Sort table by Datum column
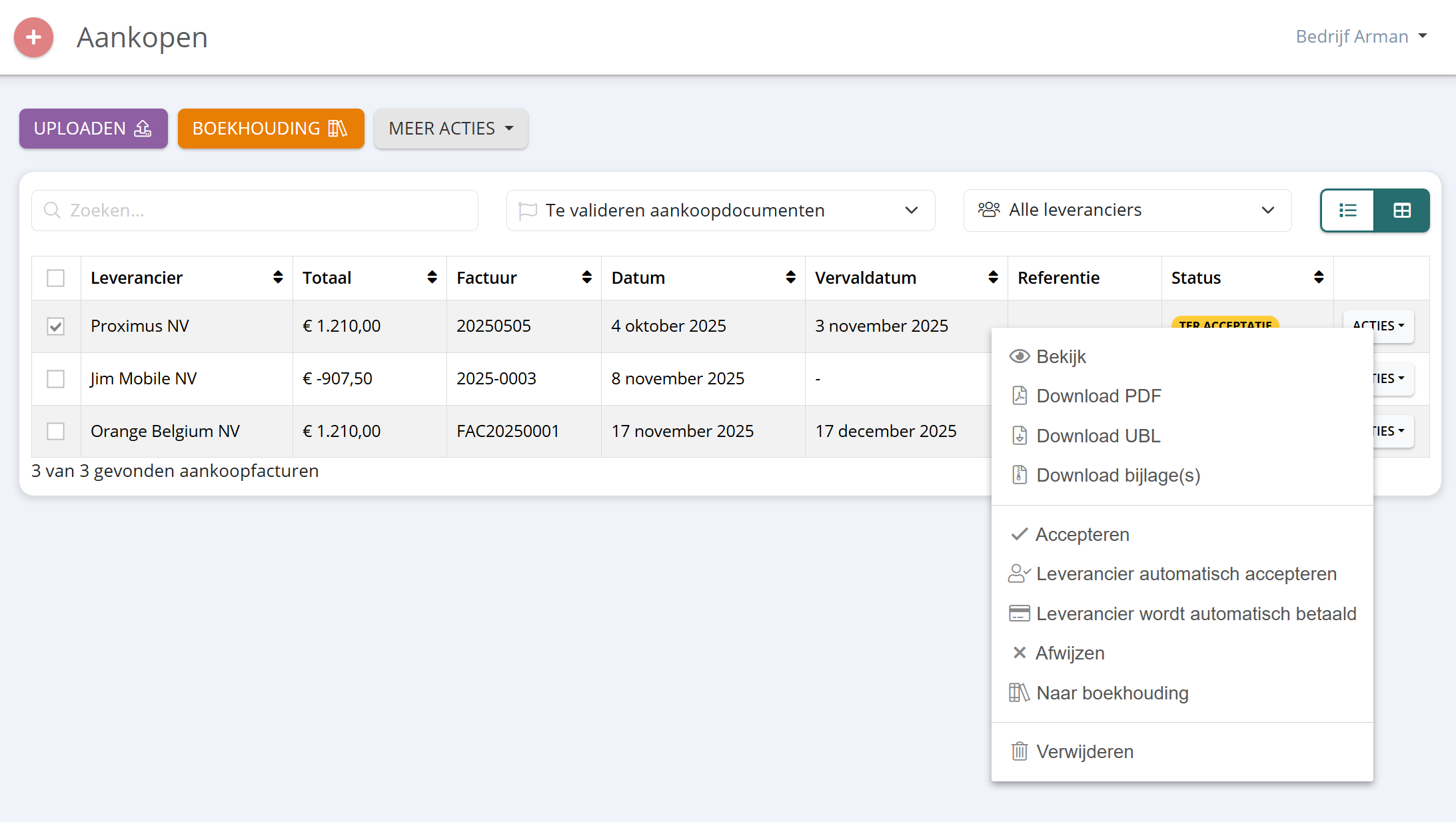The height and width of the screenshot is (822, 1456). tap(790, 278)
